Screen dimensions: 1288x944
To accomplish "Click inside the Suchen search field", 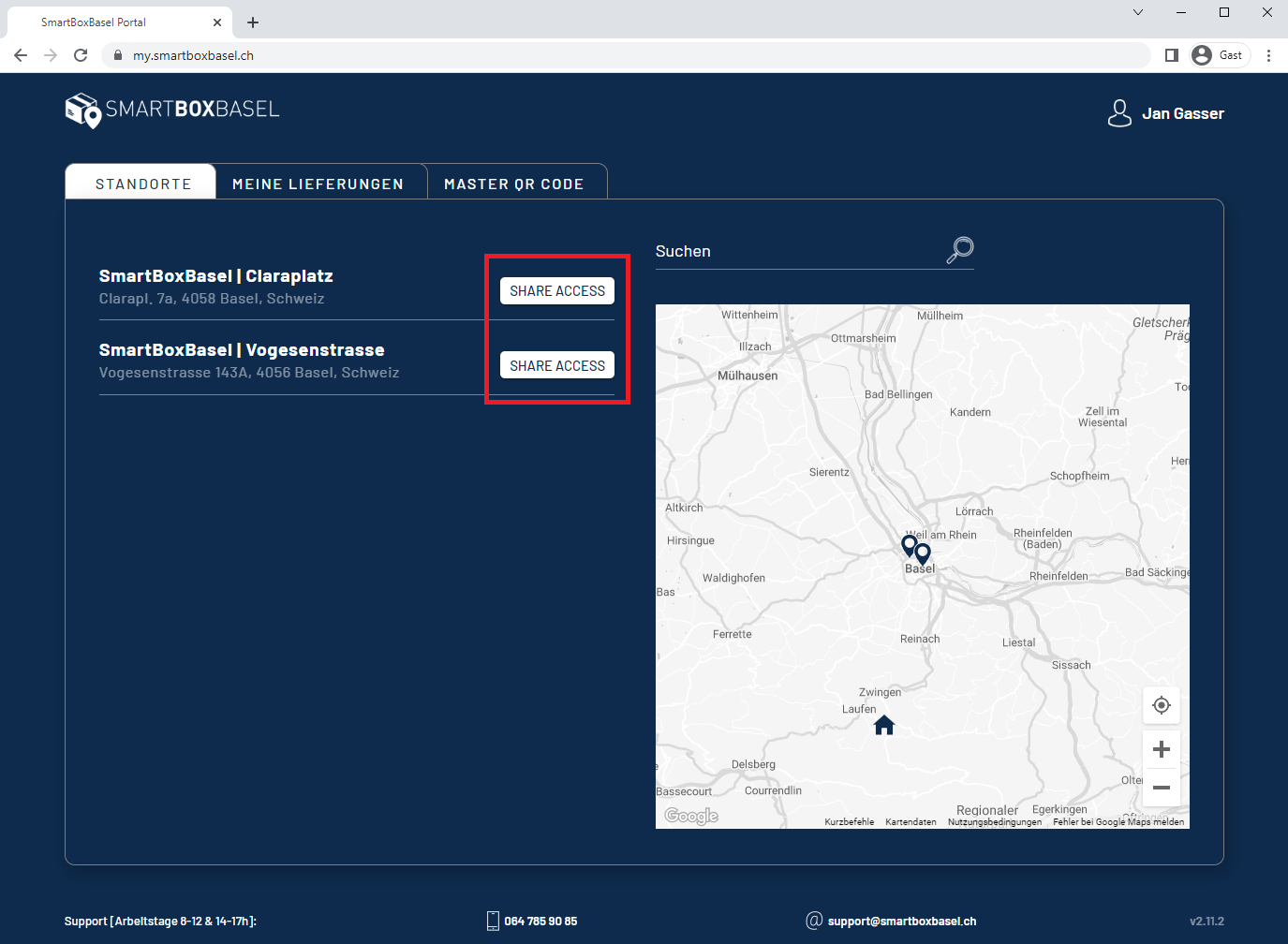I will [796, 250].
